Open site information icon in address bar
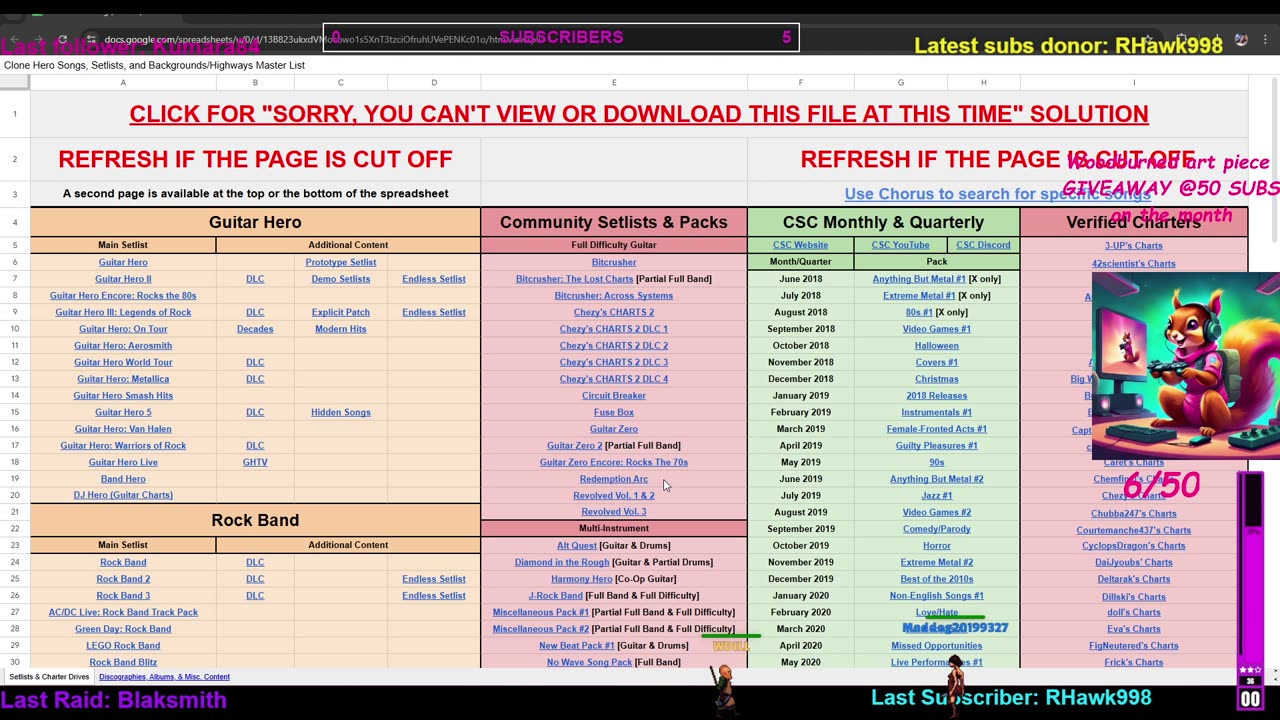 90,40
